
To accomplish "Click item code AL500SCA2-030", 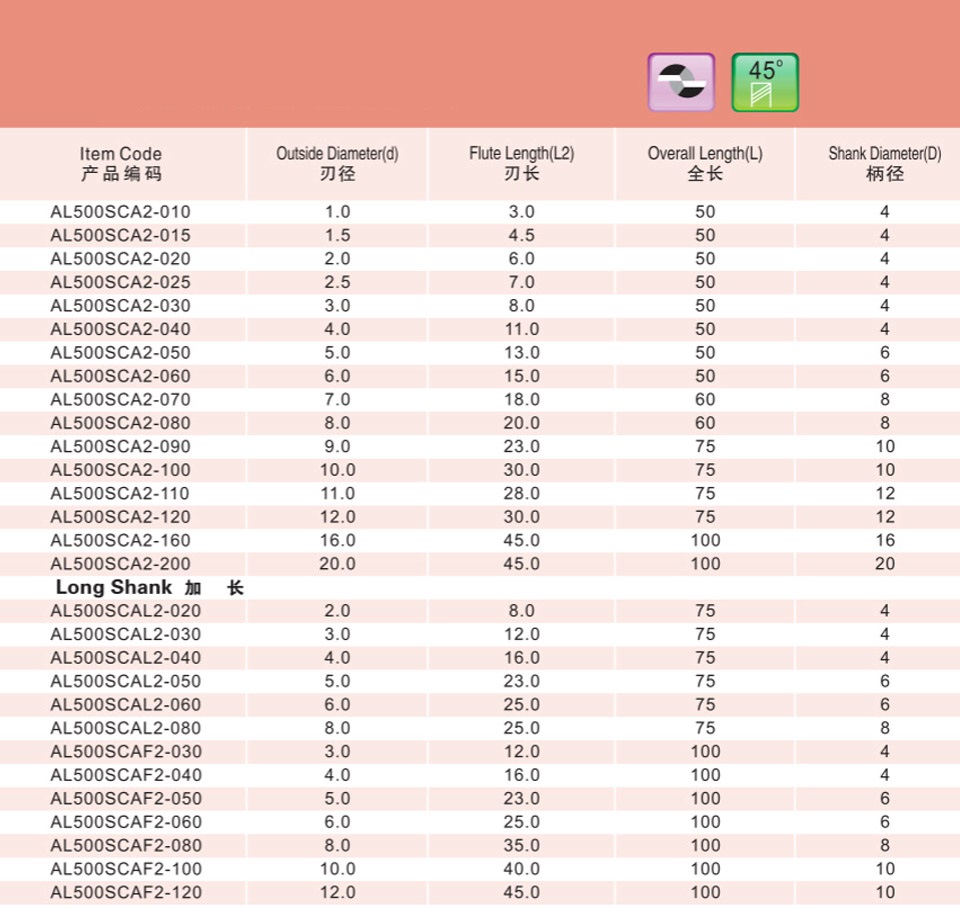I will point(121,306).
